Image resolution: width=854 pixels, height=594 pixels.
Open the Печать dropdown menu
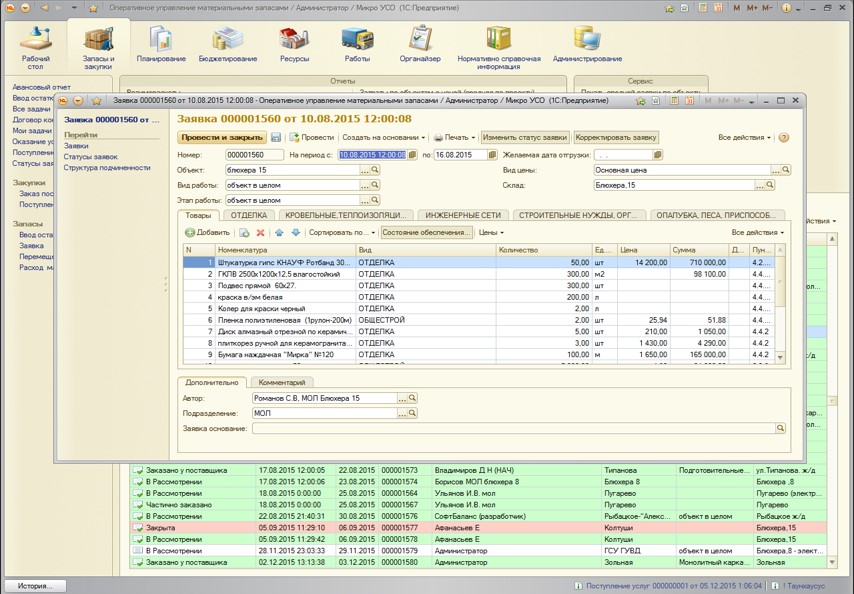(x=454, y=138)
